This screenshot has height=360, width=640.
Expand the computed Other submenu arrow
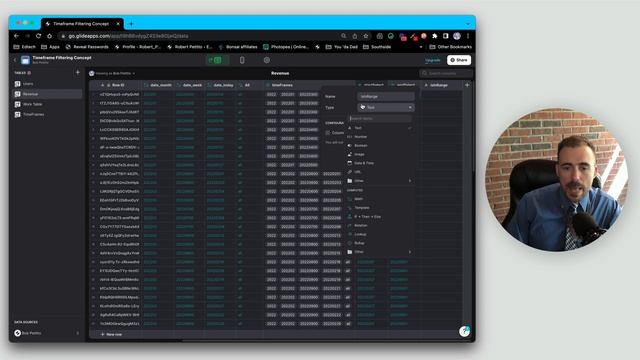click(410, 252)
